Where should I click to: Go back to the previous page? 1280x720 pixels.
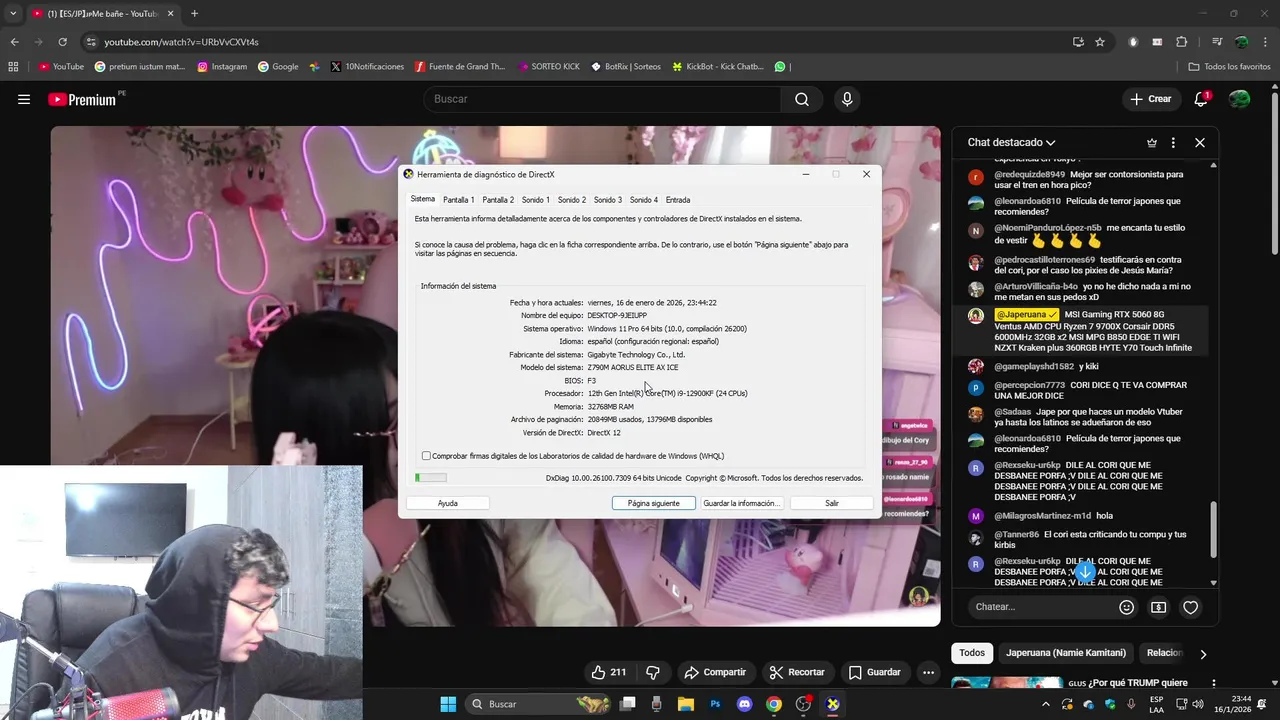click(14, 42)
